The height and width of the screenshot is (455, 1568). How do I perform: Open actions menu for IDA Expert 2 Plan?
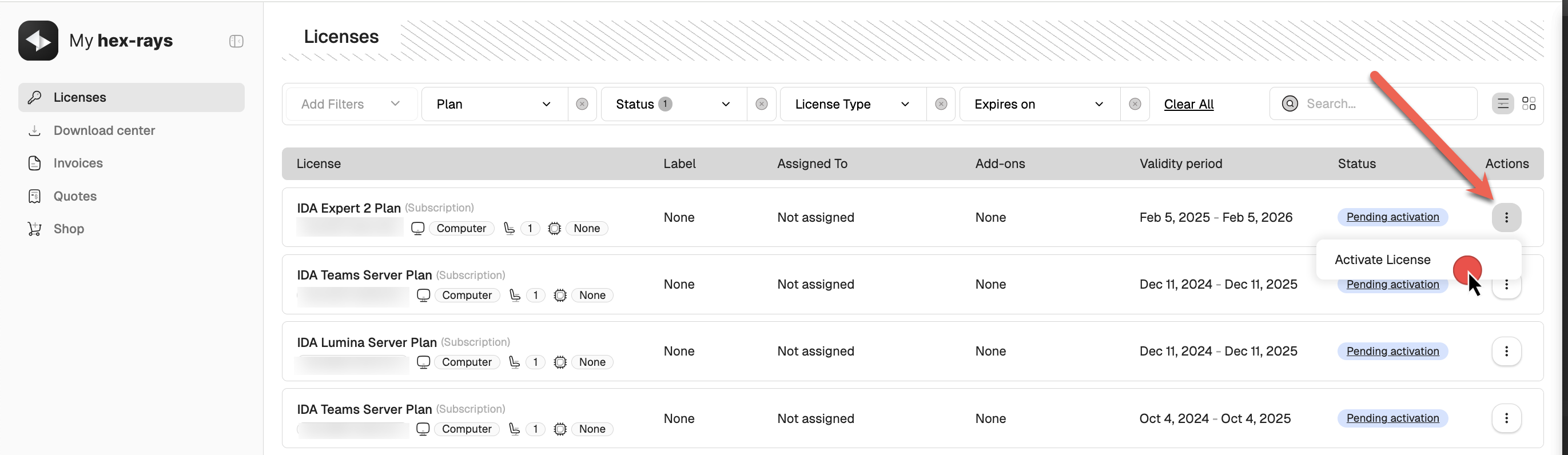pos(1506,217)
